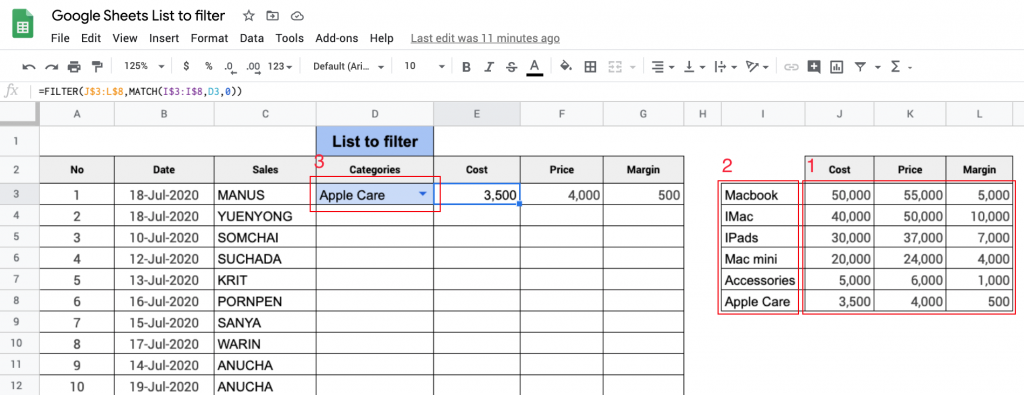
Task: Star this spreadsheet document
Action: (249, 16)
